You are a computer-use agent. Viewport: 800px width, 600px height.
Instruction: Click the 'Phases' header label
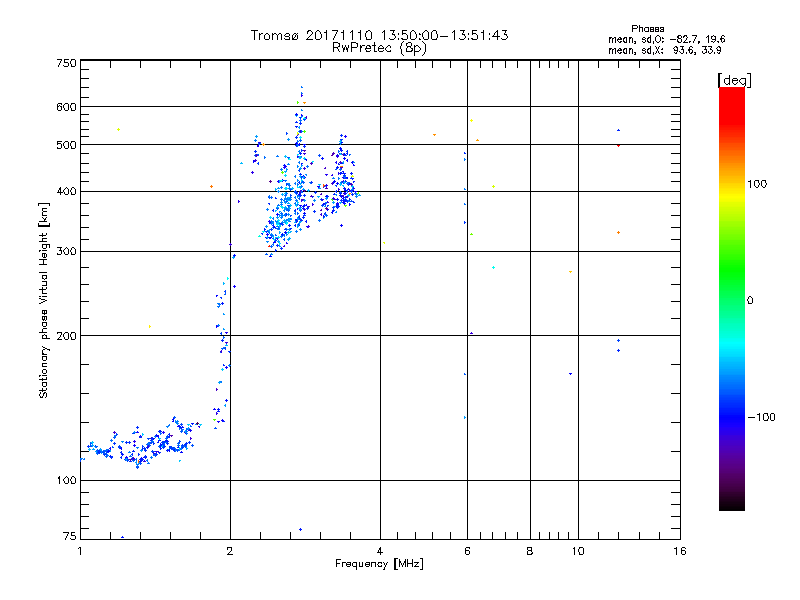(x=647, y=29)
